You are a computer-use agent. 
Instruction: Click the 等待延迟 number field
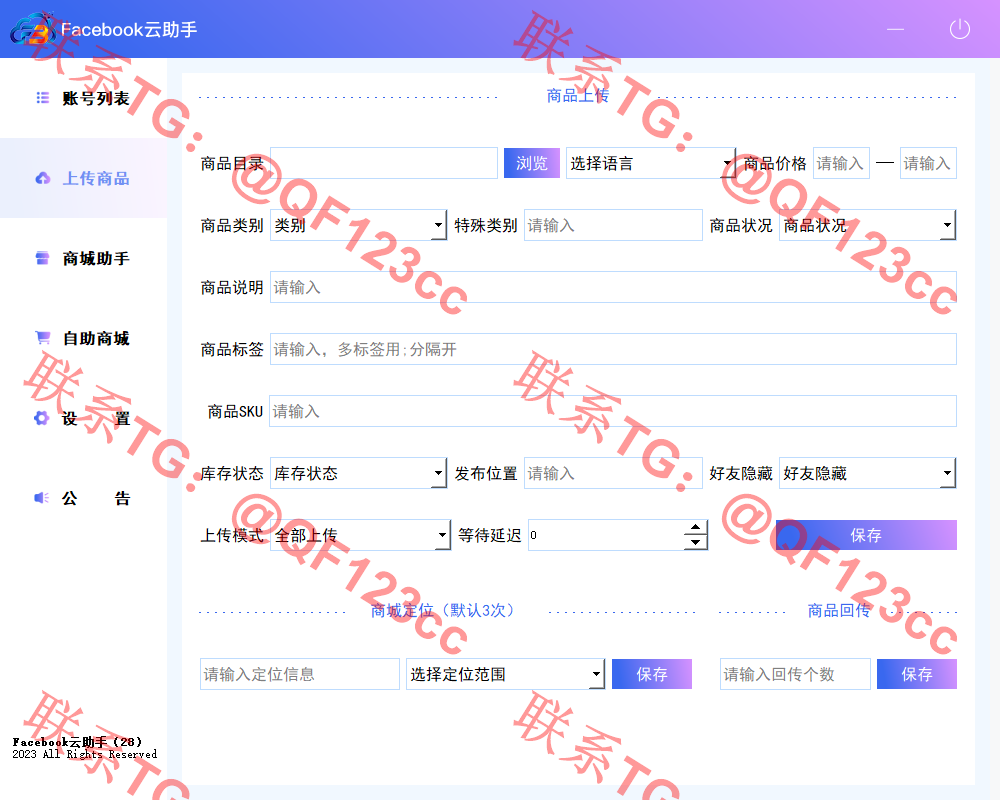coord(606,535)
